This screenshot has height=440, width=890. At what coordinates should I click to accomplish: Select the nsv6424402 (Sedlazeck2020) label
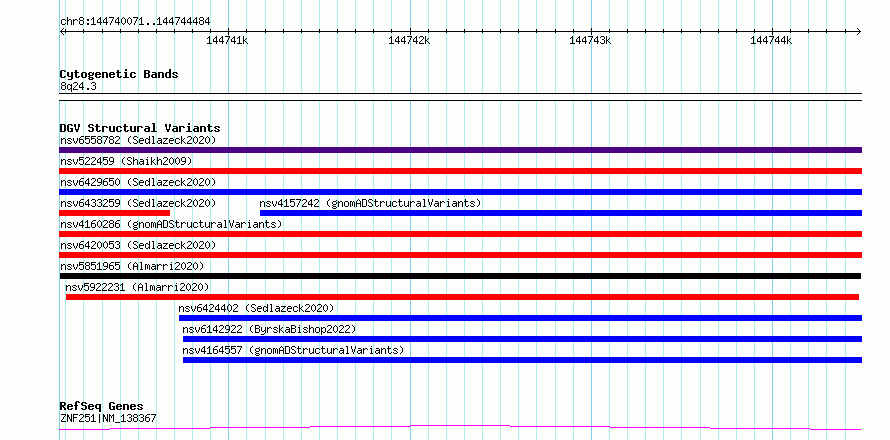pos(256,308)
